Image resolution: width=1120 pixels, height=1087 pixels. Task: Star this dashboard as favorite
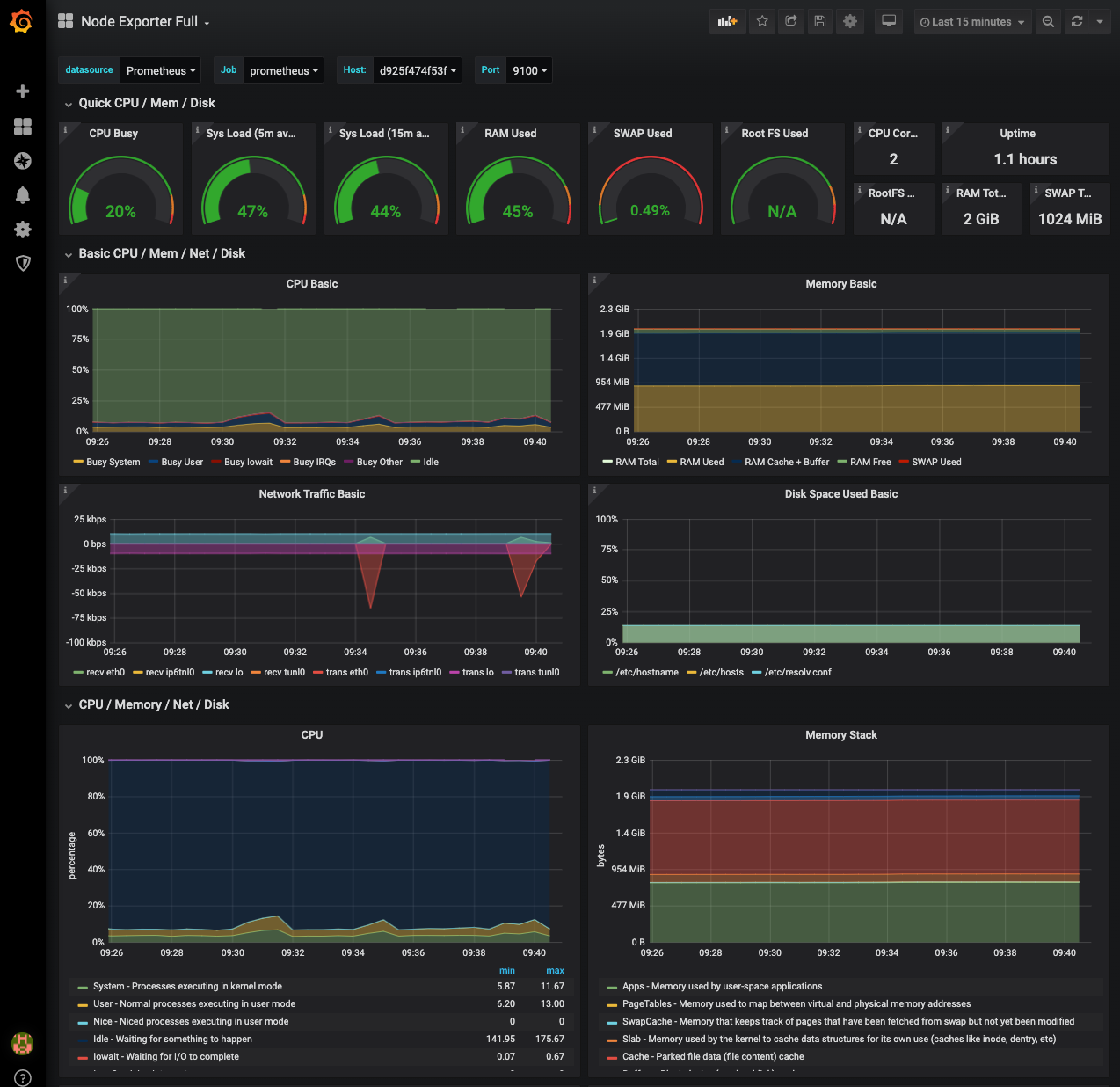tap(762, 22)
